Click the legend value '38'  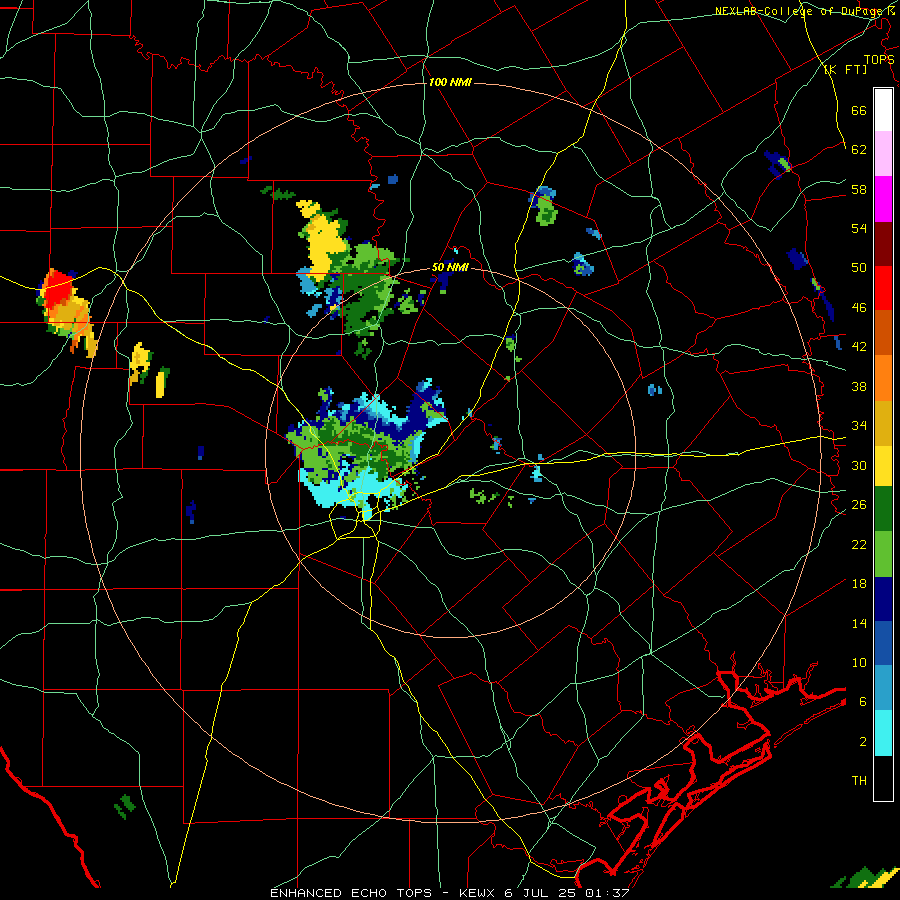[x=859, y=386]
